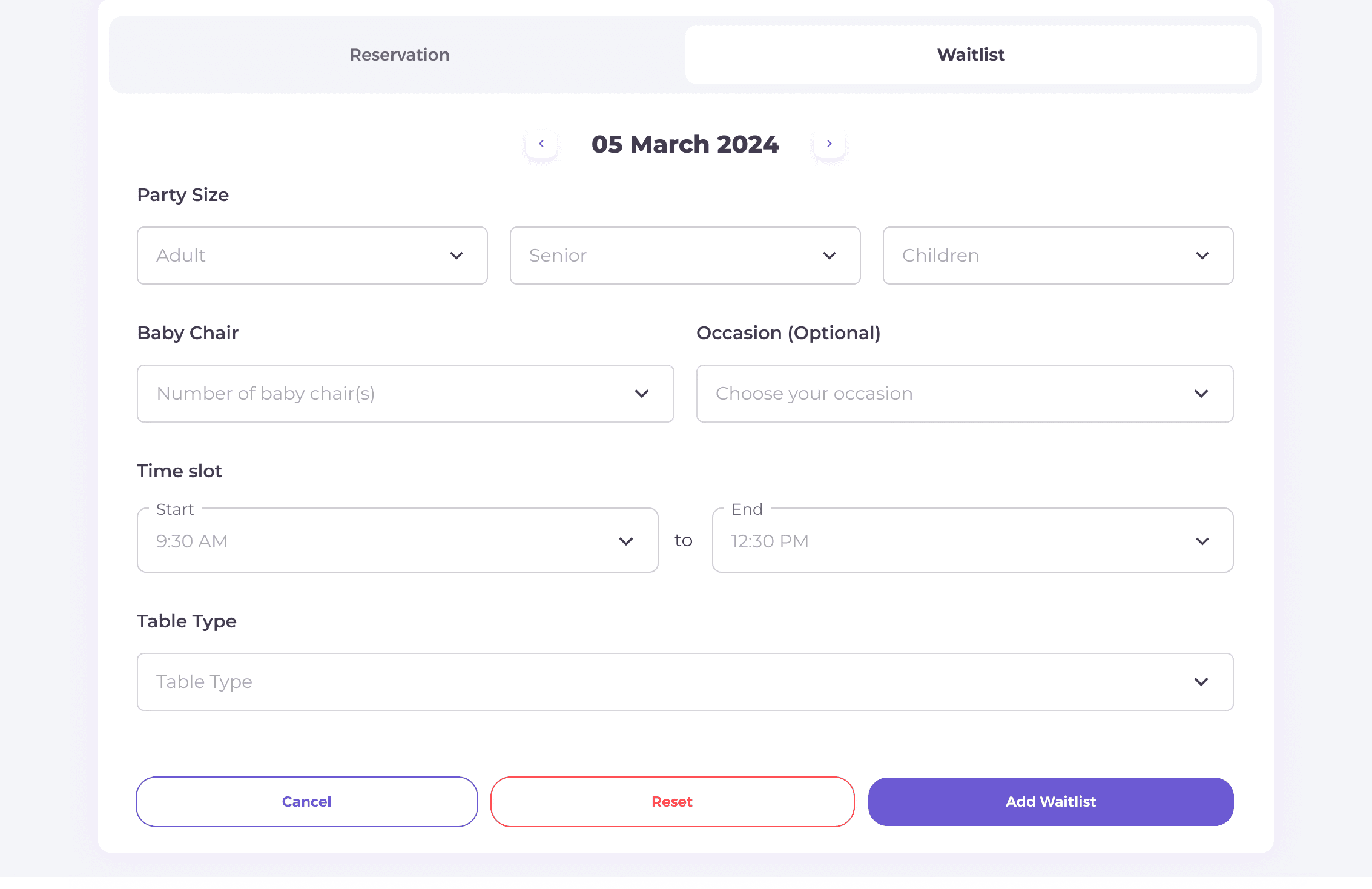
Task: Click chevron in baby chair field
Action: click(x=642, y=394)
